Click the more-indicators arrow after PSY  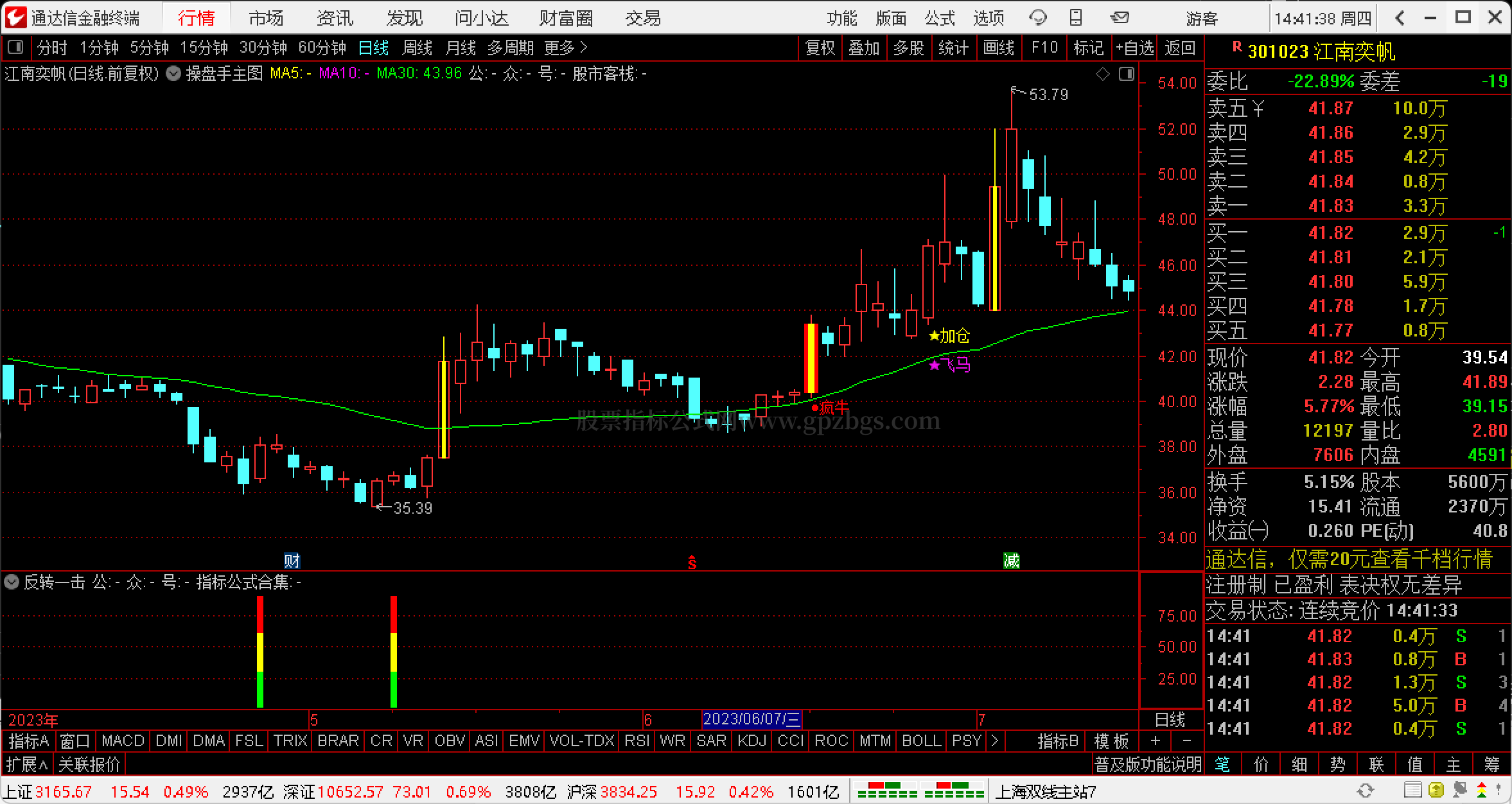click(994, 741)
